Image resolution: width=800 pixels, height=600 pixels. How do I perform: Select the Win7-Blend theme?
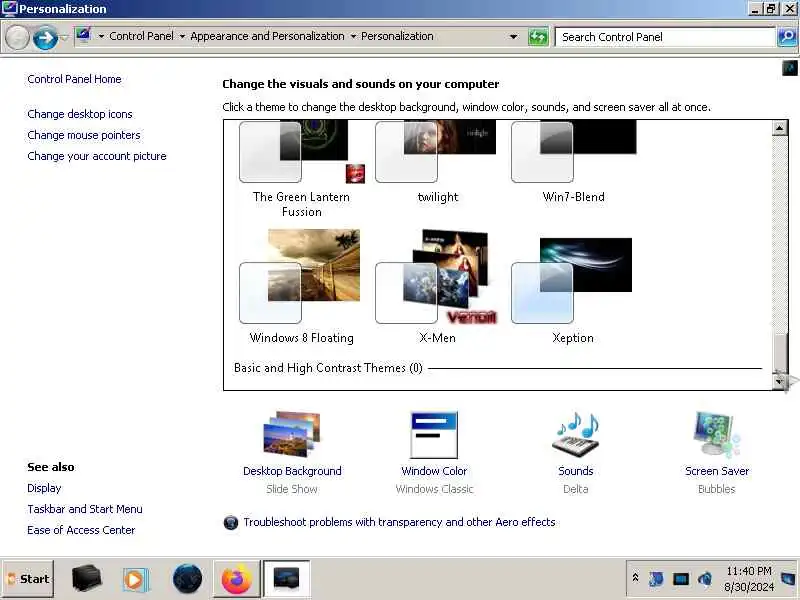573,162
